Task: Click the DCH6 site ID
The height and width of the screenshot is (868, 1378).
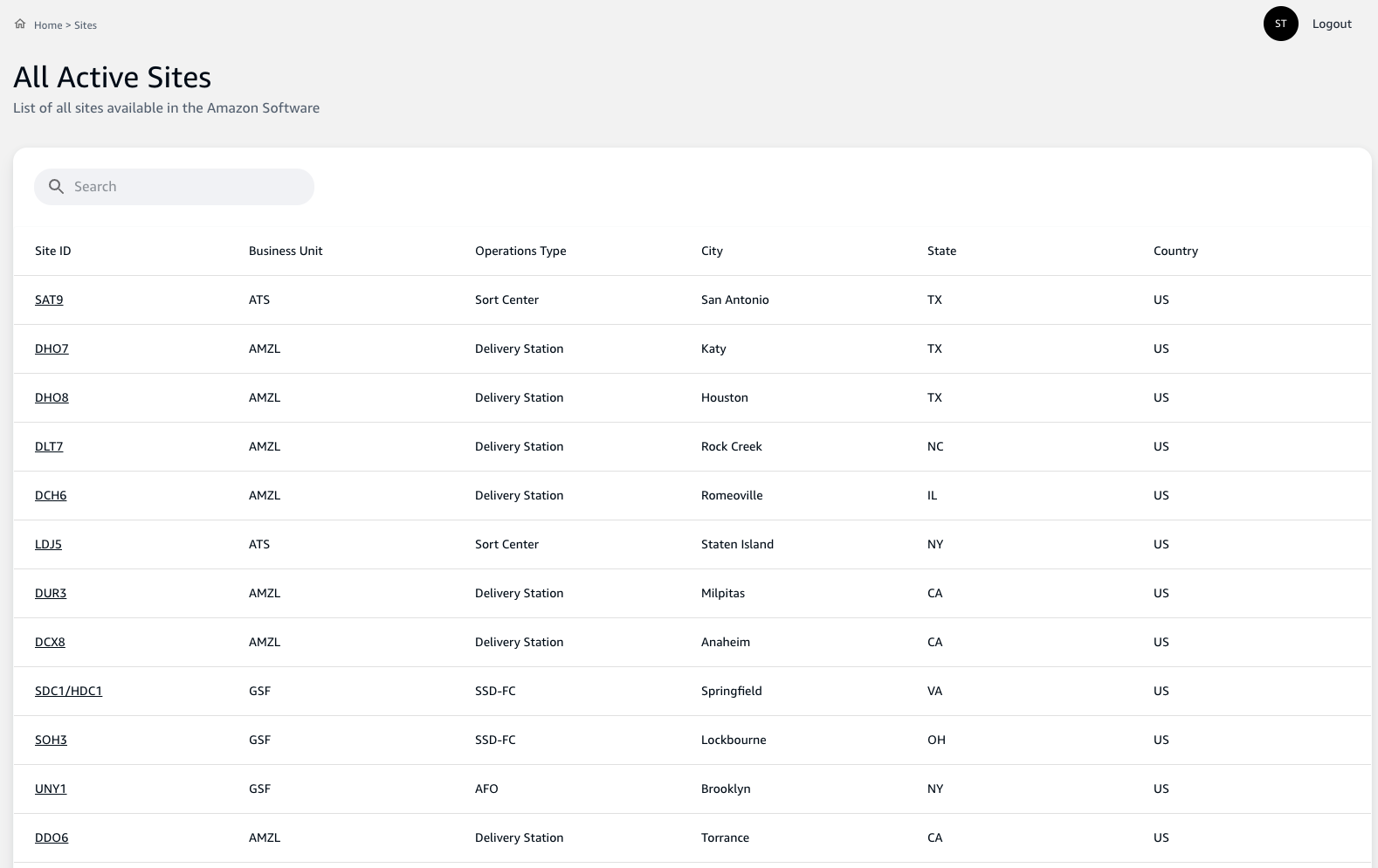Action: [x=51, y=495]
